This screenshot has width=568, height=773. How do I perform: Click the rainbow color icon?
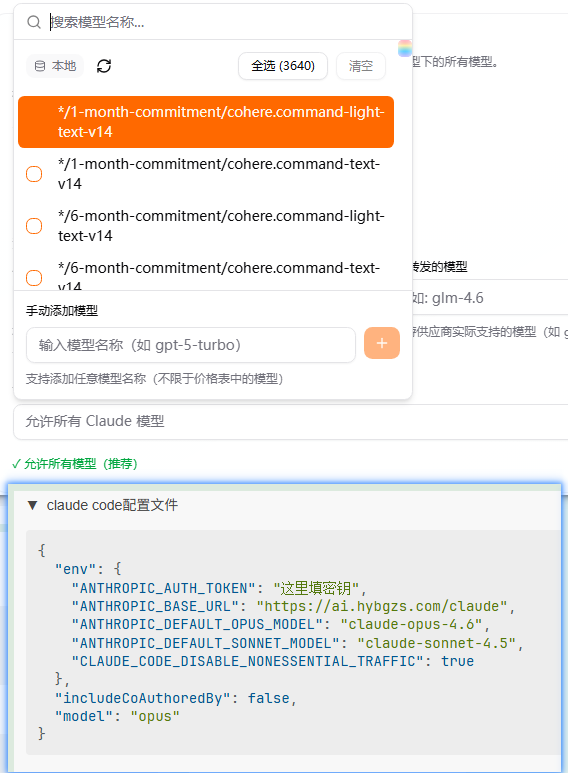405,48
